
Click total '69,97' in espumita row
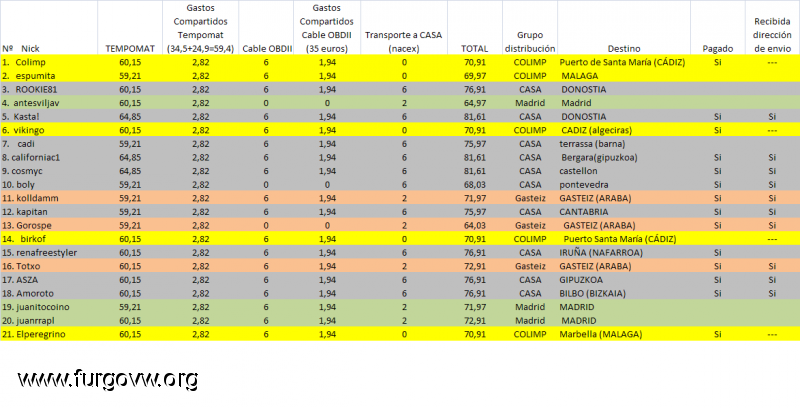474,76
